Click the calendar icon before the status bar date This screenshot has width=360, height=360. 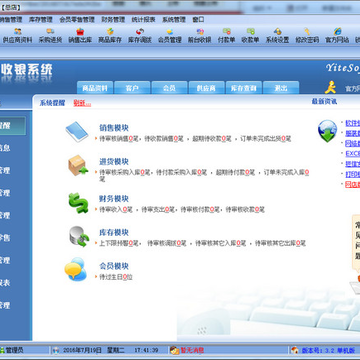[56, 350]
